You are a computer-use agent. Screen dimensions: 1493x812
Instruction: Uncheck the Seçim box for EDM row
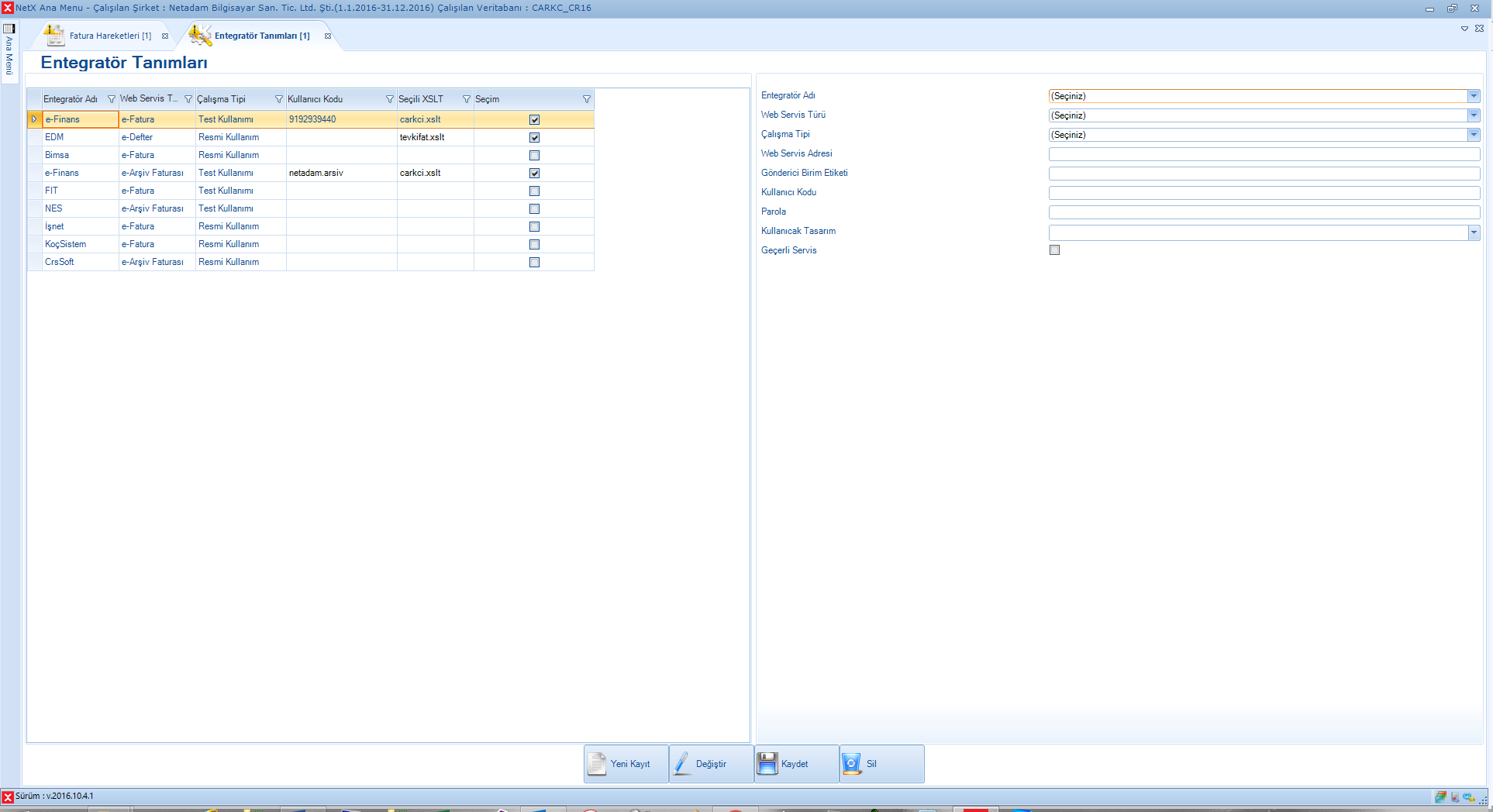534,137
